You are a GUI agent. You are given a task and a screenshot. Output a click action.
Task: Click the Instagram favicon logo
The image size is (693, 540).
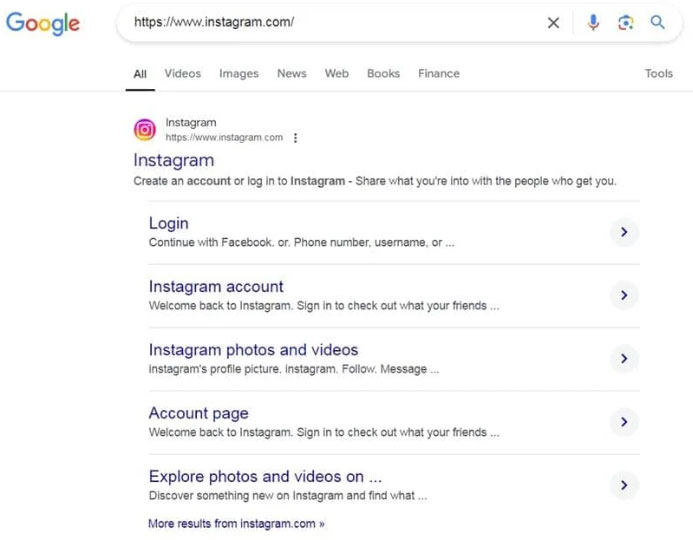pos(145,129)
